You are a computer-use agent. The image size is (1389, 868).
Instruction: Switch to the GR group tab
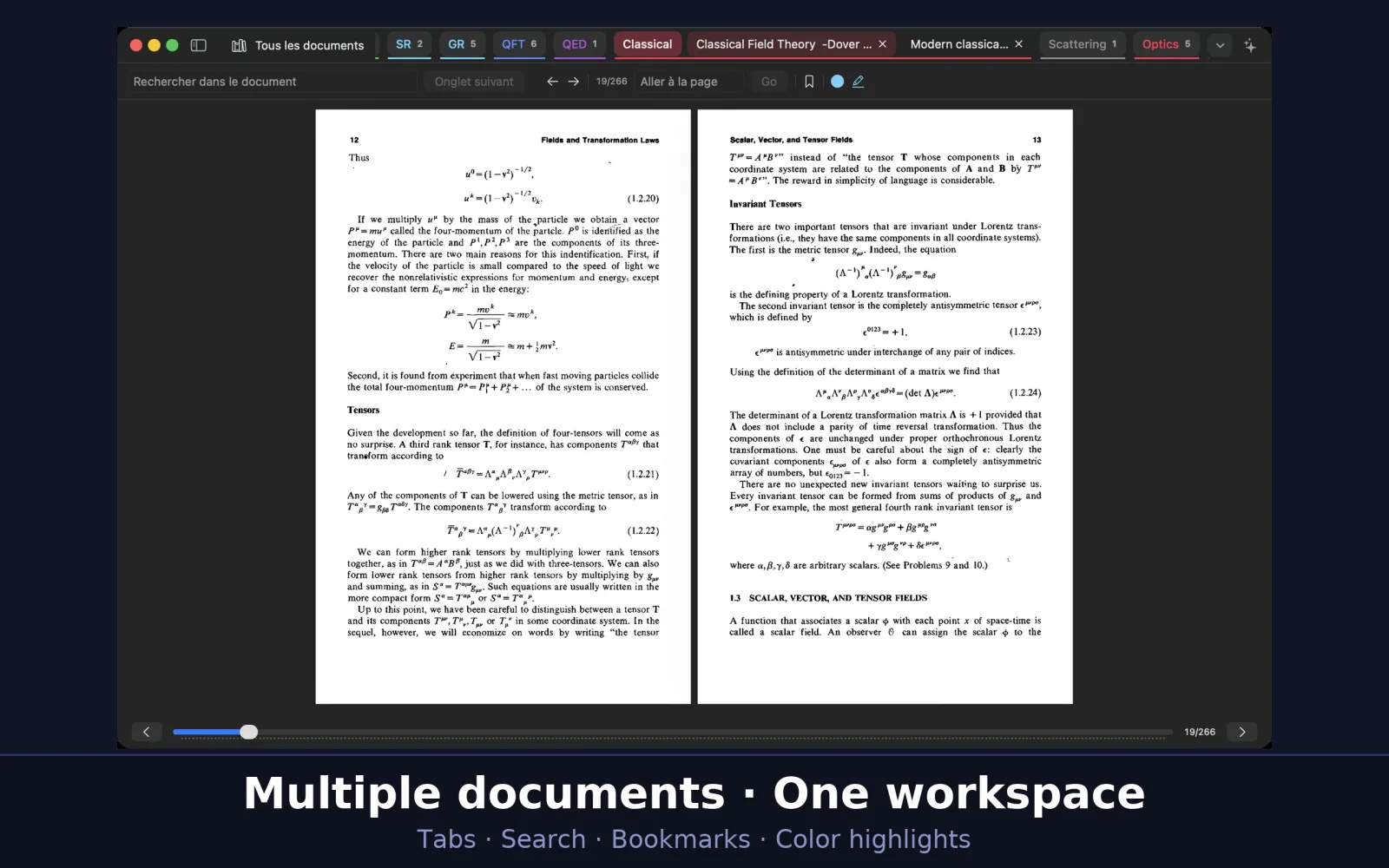pos(462,44)
